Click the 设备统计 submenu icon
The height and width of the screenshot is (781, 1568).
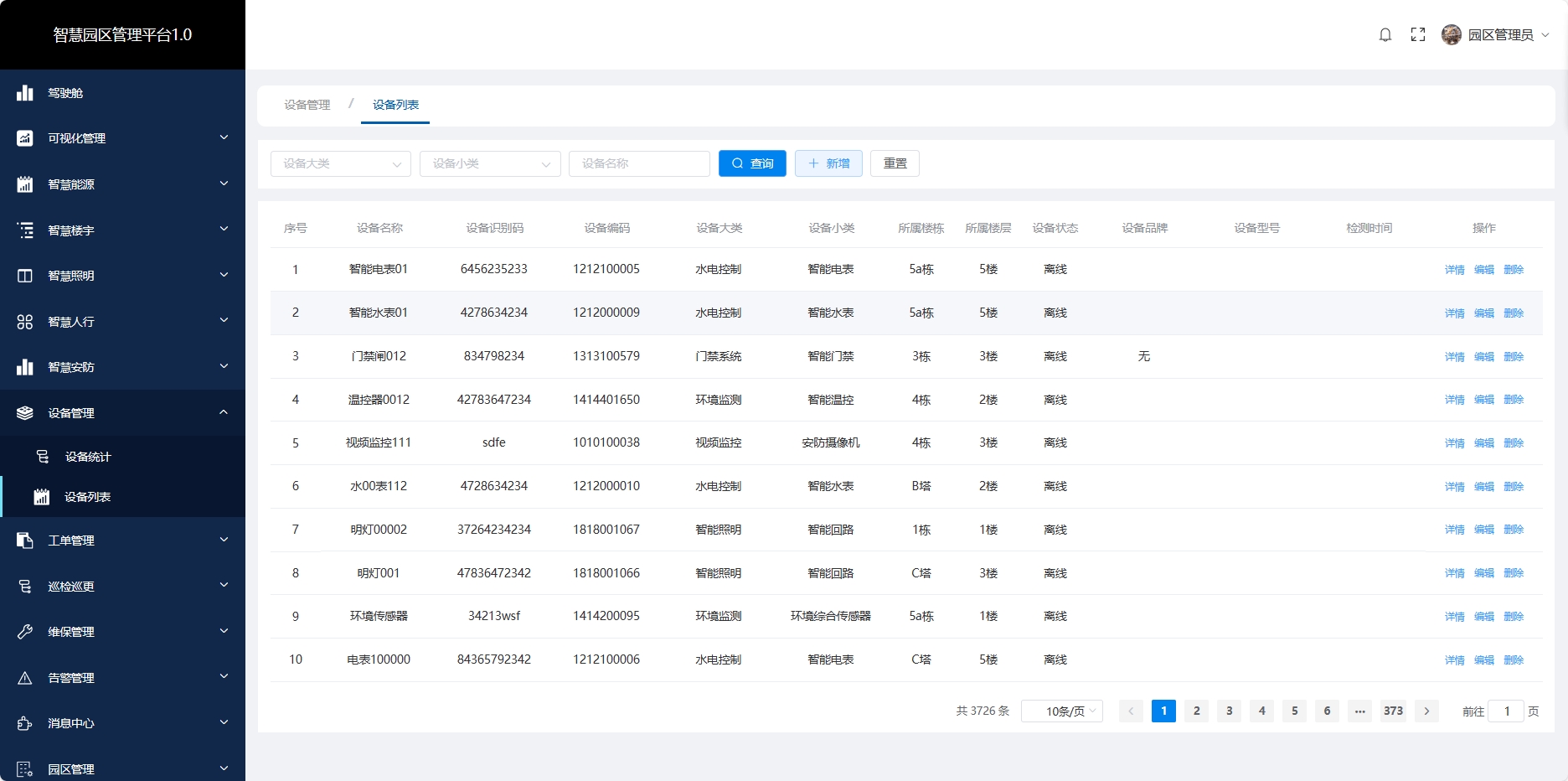pos(43,457)
